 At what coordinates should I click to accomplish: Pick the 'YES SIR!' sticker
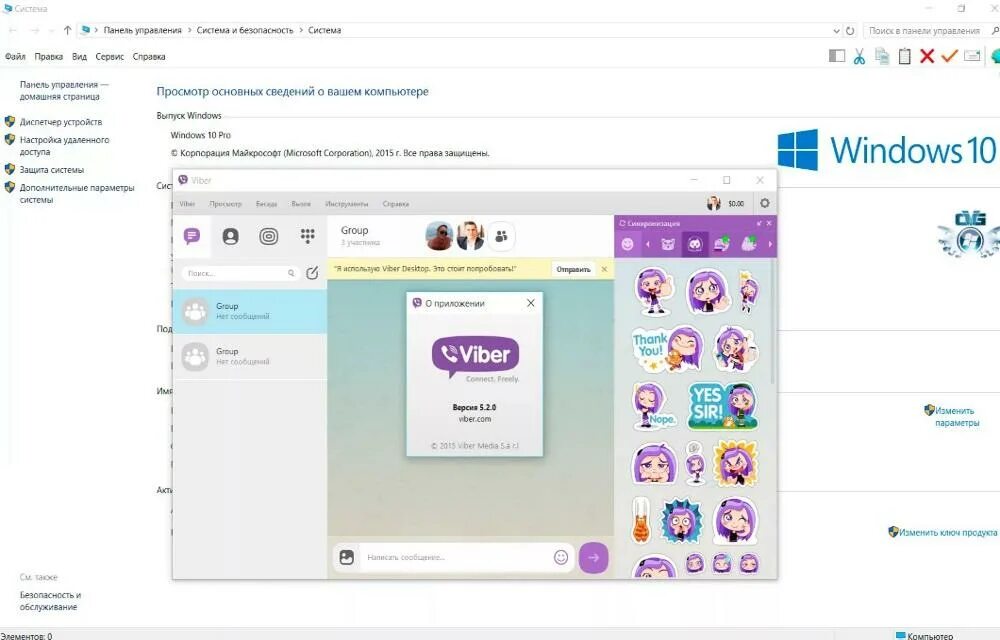pos(723,405)
